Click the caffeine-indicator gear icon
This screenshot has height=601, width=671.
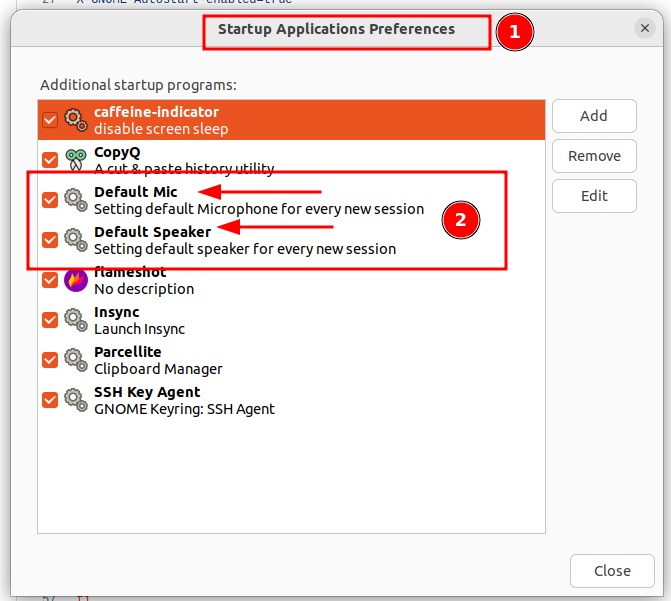76,120
